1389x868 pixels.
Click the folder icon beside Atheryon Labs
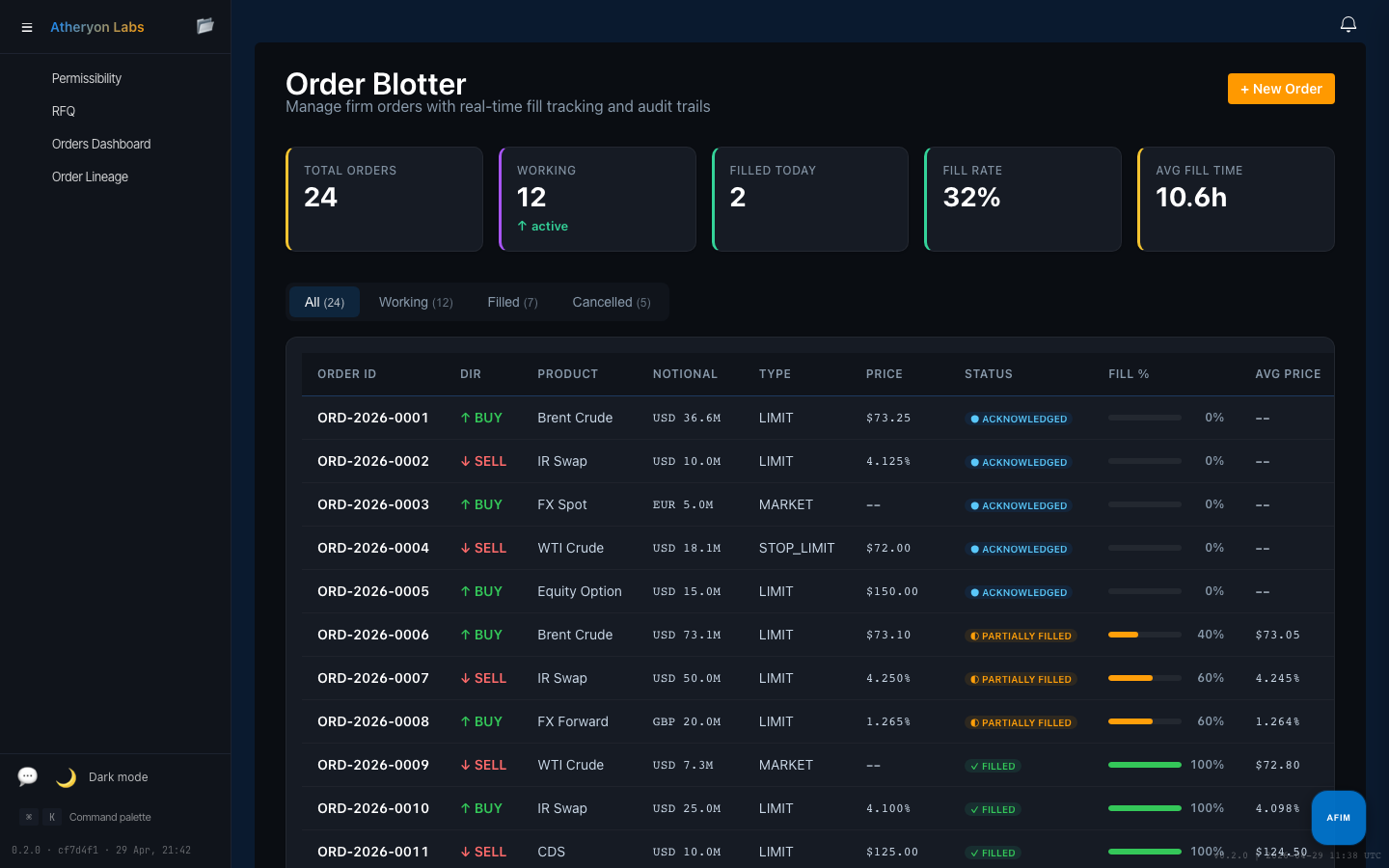point(204,26)
